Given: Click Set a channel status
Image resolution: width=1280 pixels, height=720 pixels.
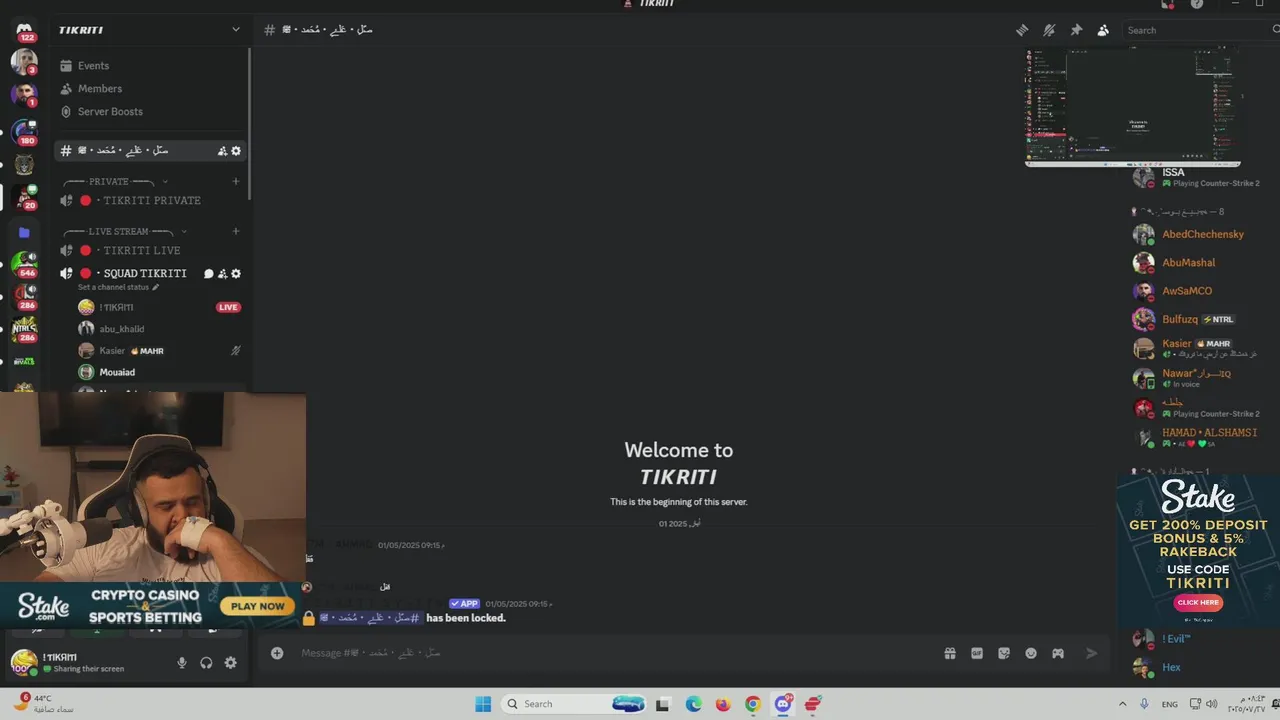Looking at the screenshot, I should tap(118, 288).
